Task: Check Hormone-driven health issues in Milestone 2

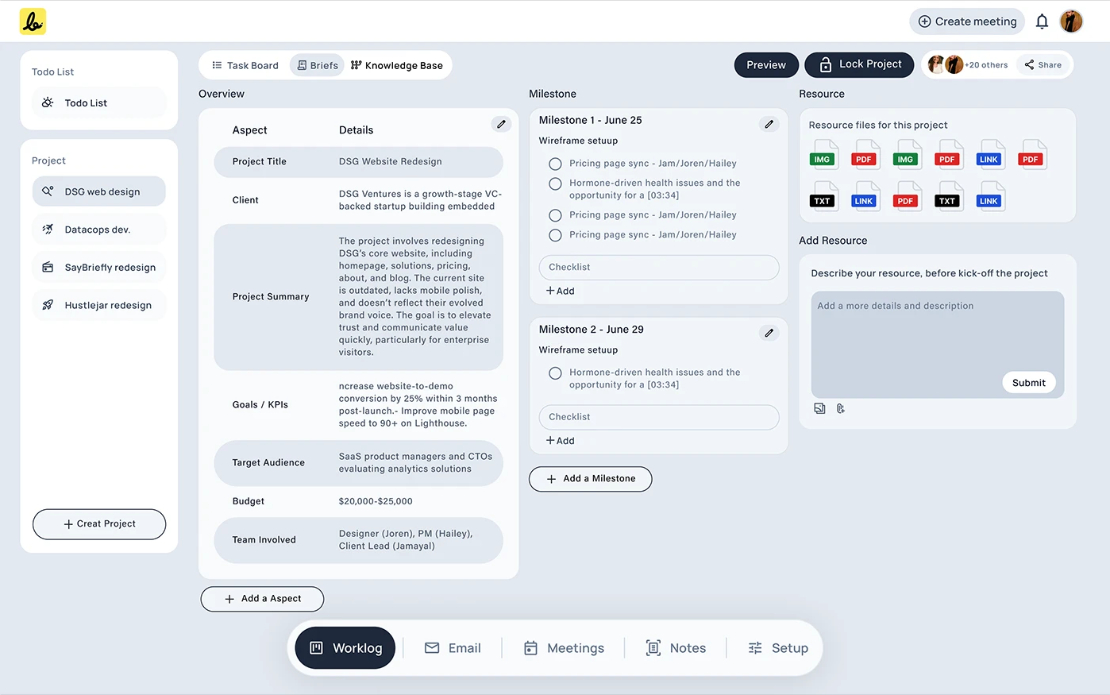Action: pyautogui.click(x=555, y=373)
